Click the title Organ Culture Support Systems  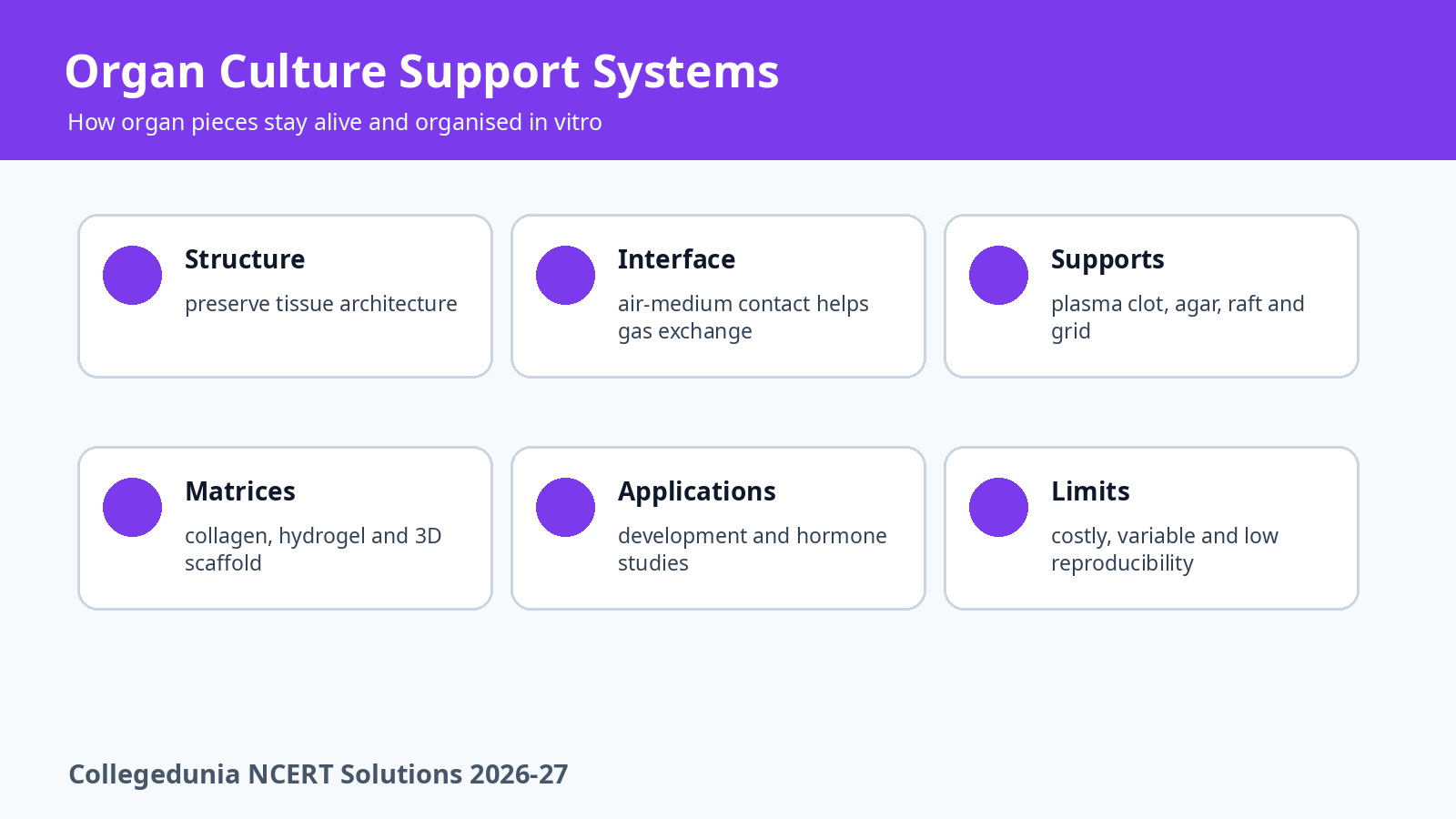click(x=422, y=72)
